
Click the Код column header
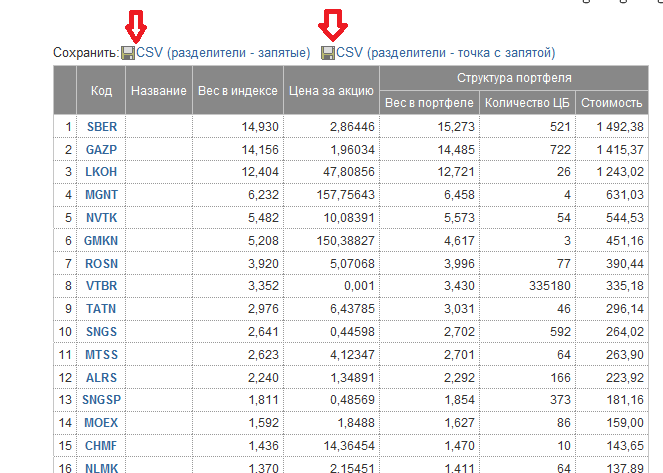click(x=101, y=91)
